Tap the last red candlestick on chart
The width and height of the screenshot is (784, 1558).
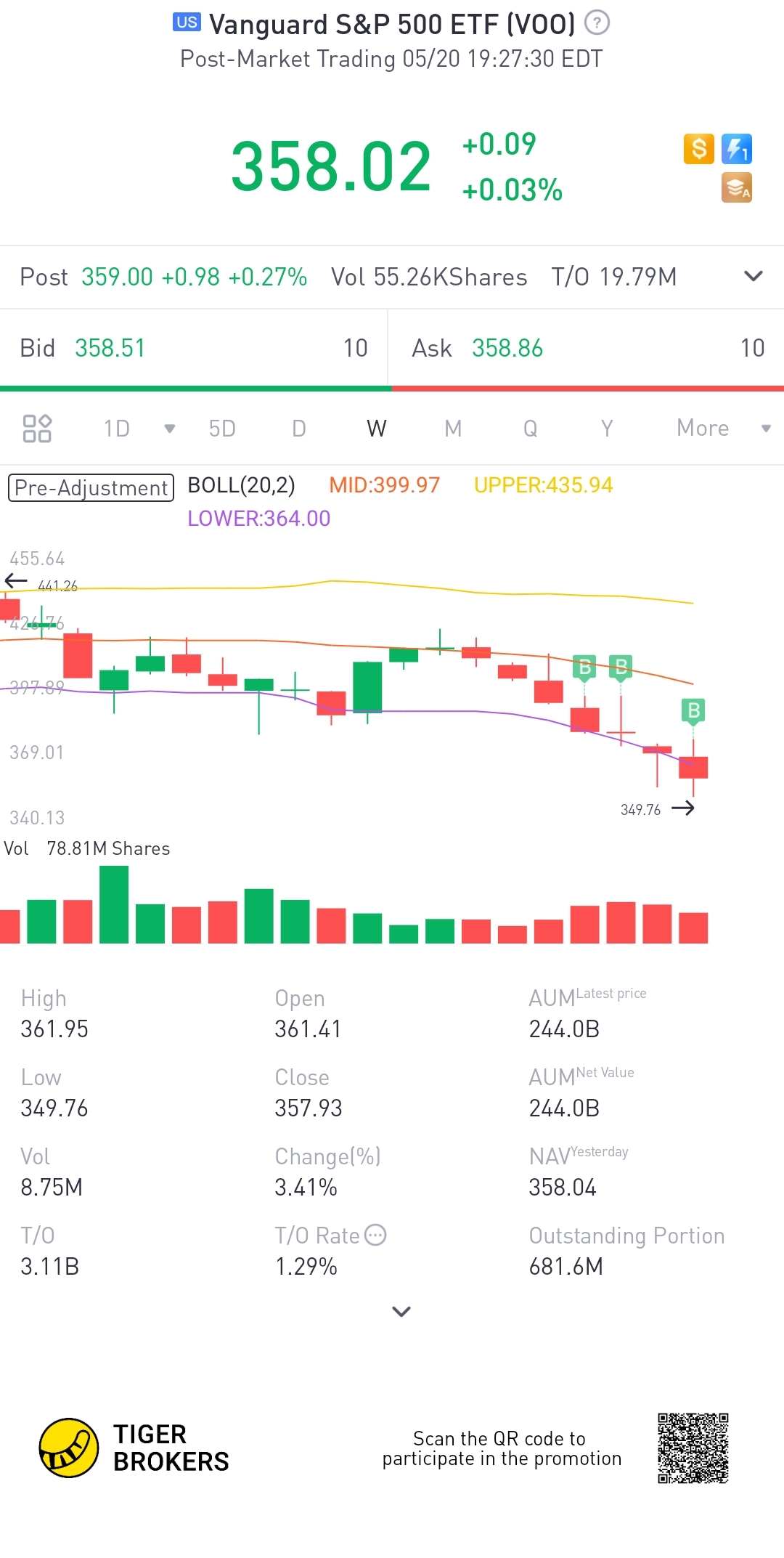click(693, 767)
